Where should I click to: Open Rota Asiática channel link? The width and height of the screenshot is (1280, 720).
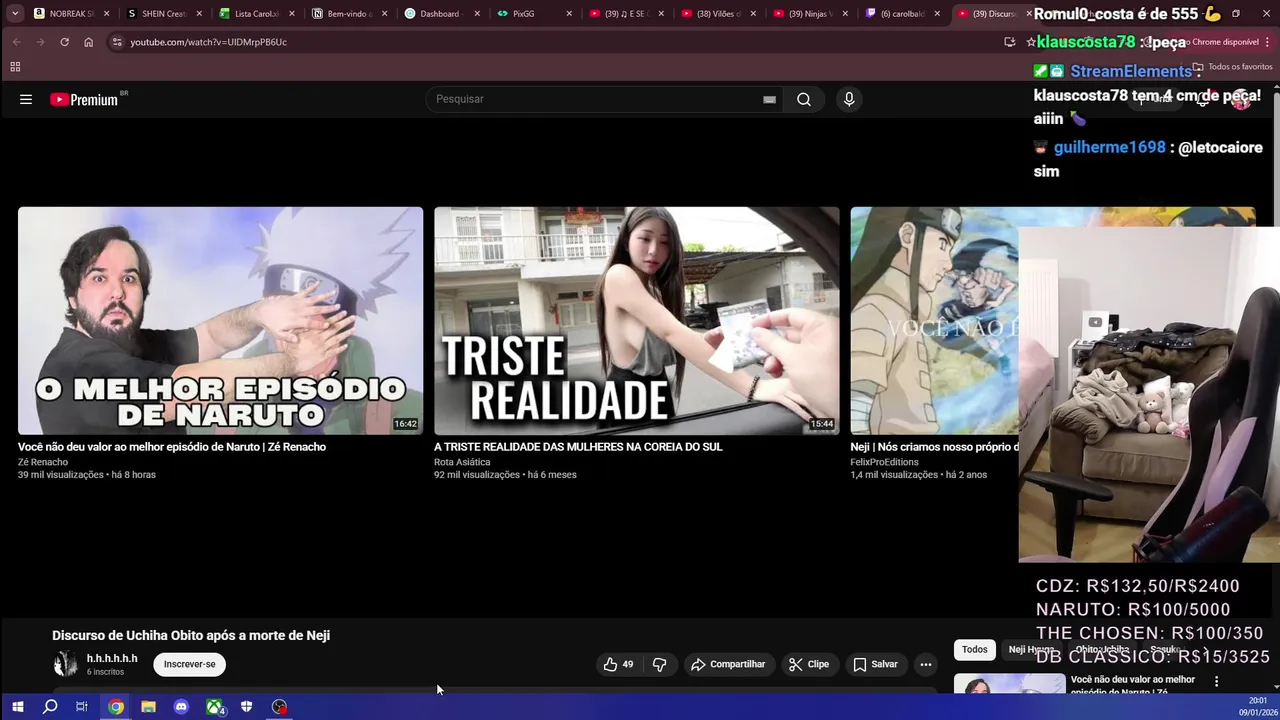point(462,462)
